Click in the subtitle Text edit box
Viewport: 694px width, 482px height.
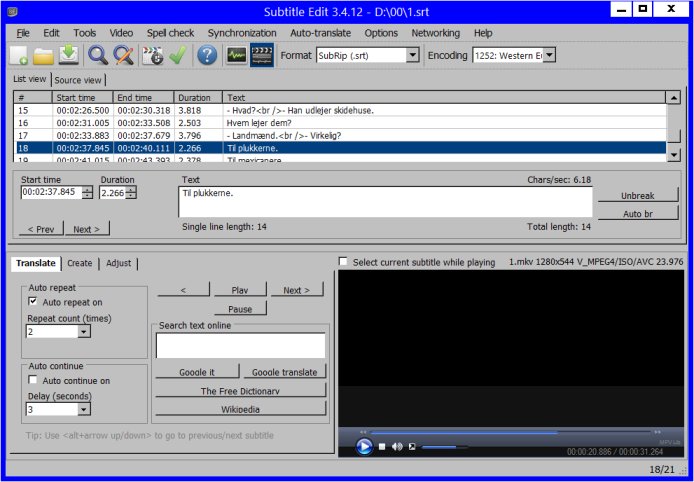tap(385, 202)
